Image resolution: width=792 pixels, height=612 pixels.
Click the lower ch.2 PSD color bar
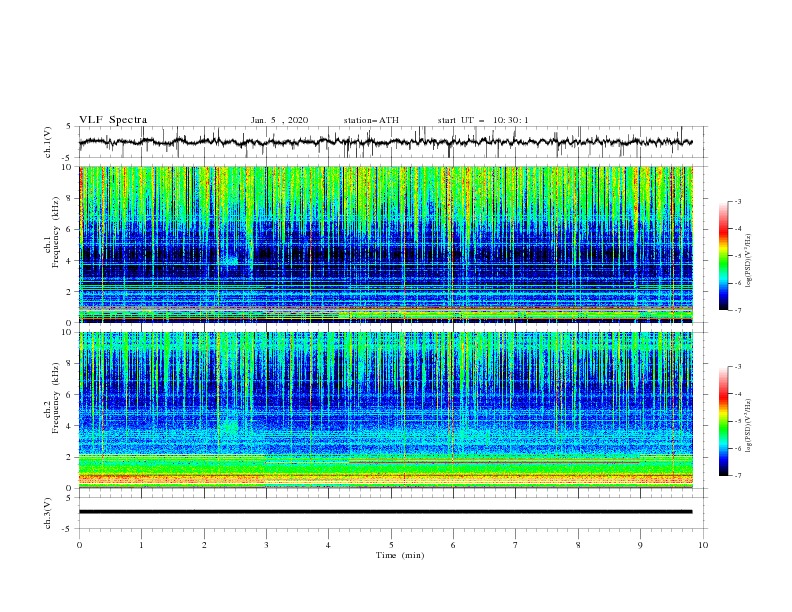click(x=723, y=421)
